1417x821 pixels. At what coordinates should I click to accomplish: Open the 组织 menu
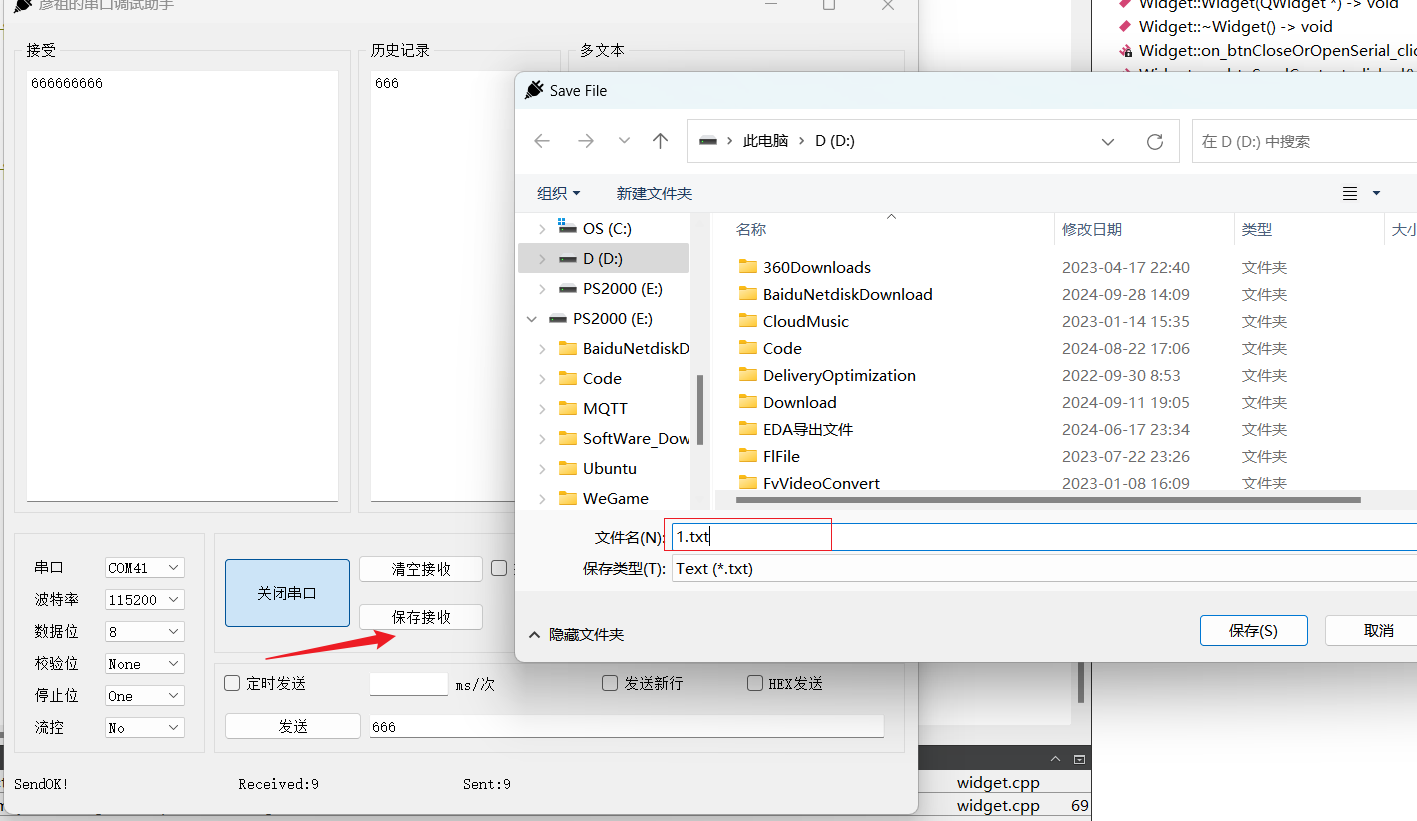click(x=558, y=193)
